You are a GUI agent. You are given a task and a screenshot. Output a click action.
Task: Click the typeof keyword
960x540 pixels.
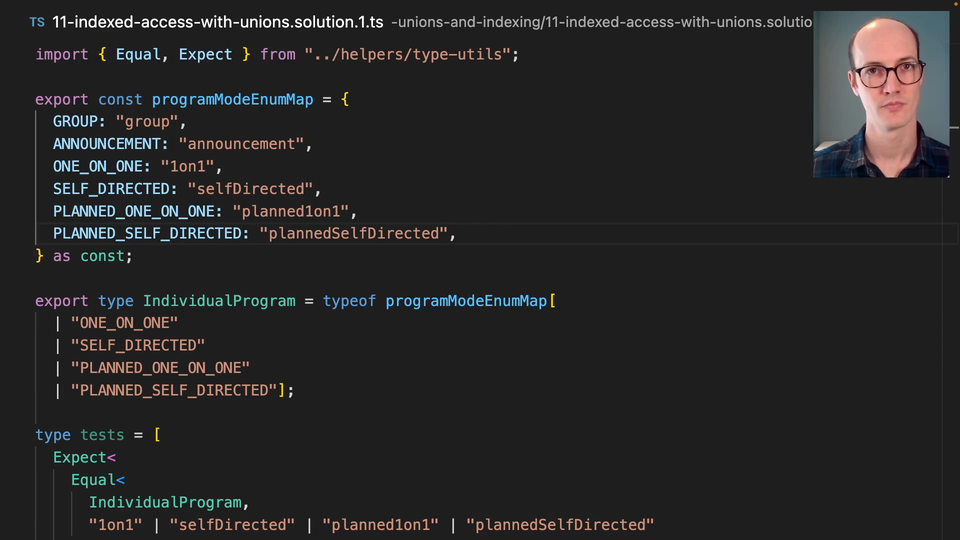(x=349, y=300)
